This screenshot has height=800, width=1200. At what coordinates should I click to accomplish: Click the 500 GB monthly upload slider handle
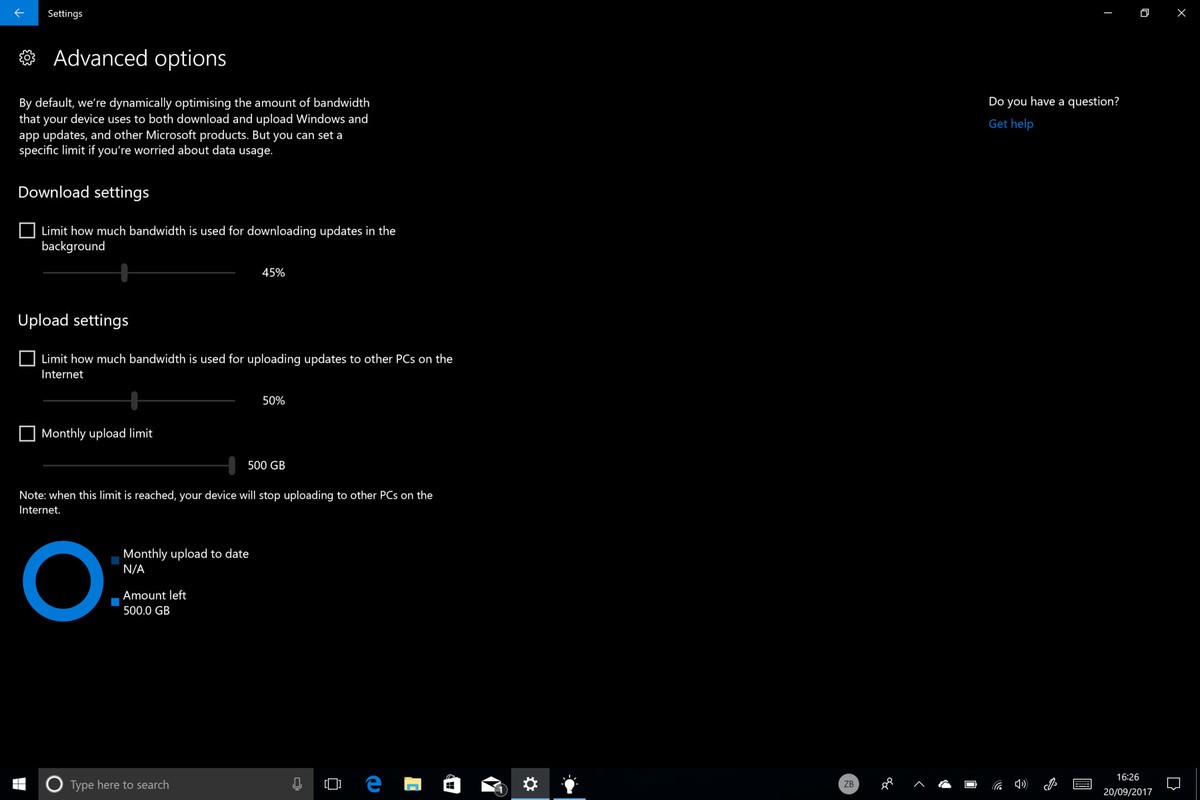point(232,465)
